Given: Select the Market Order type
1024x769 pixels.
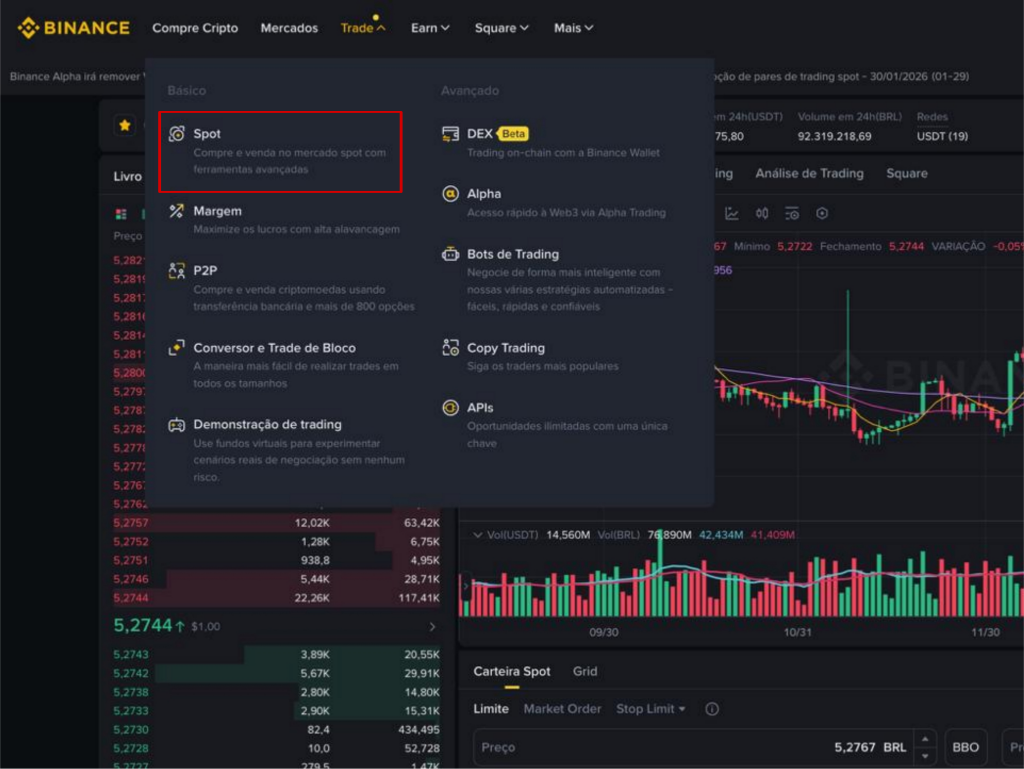Looking at the screenshot, I should pyautogui.click(x=562, y=709).
